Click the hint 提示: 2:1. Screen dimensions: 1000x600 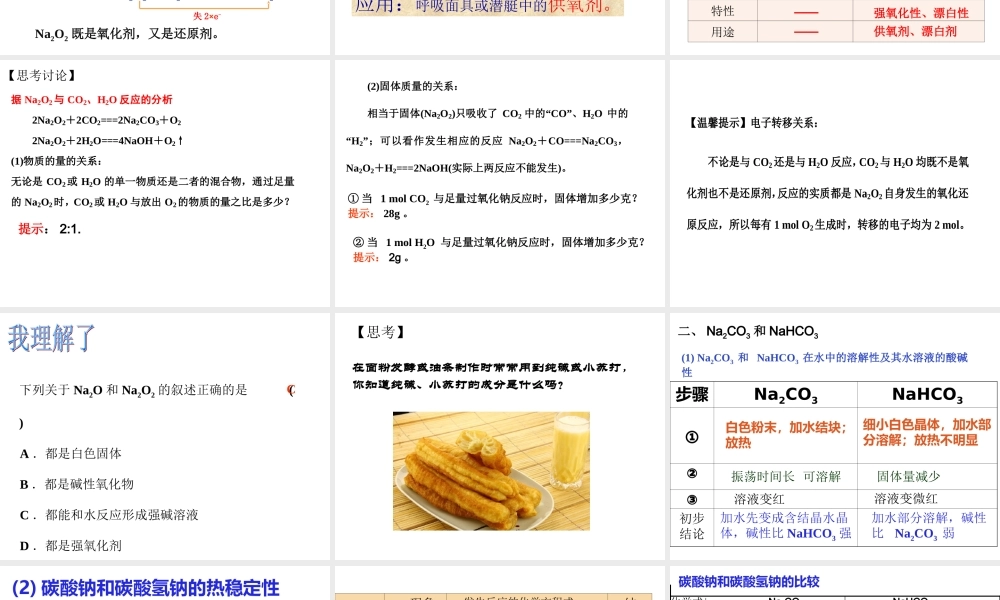coord(49,229)
